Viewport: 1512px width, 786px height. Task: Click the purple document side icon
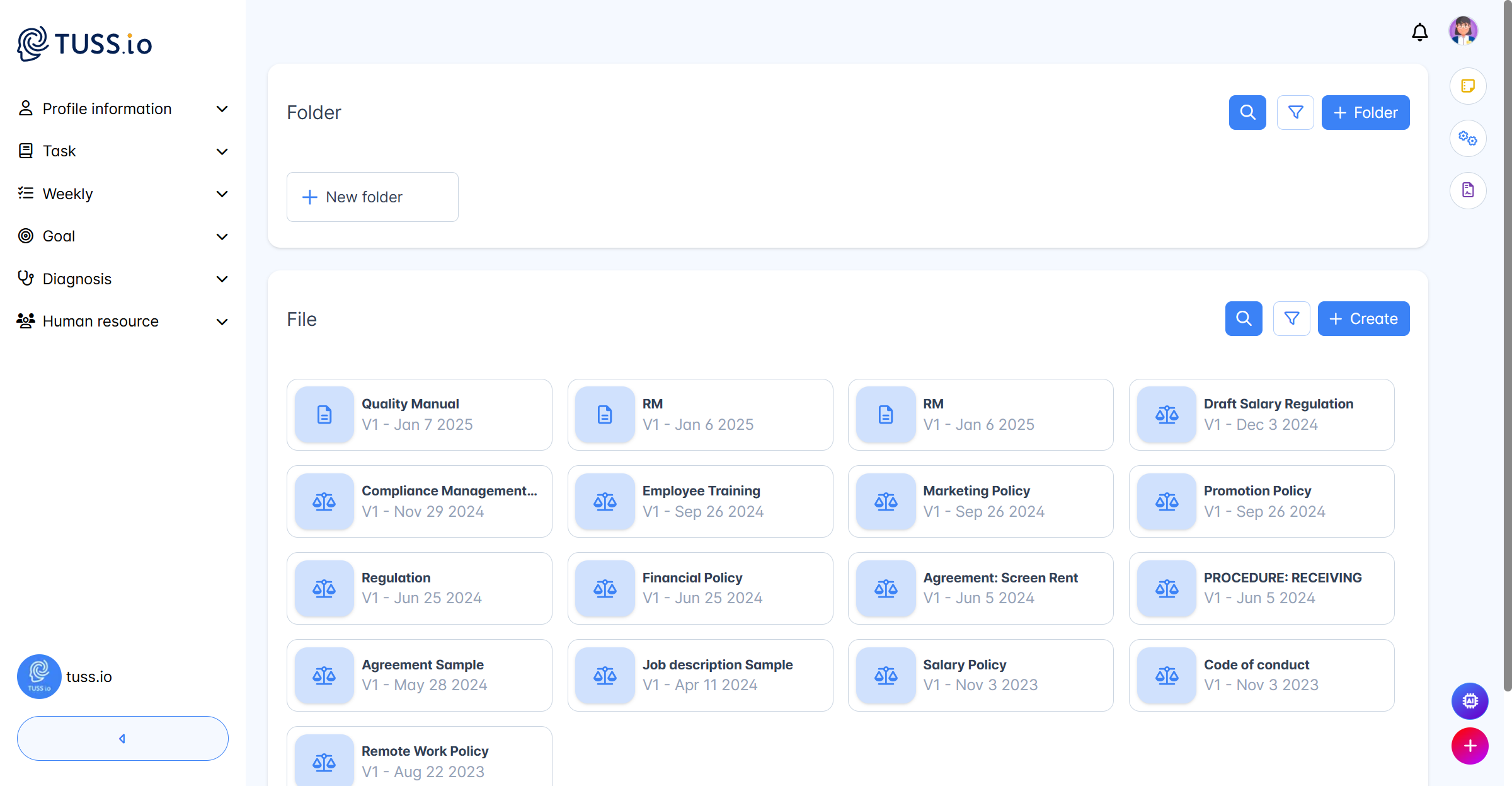point(1468,190)
